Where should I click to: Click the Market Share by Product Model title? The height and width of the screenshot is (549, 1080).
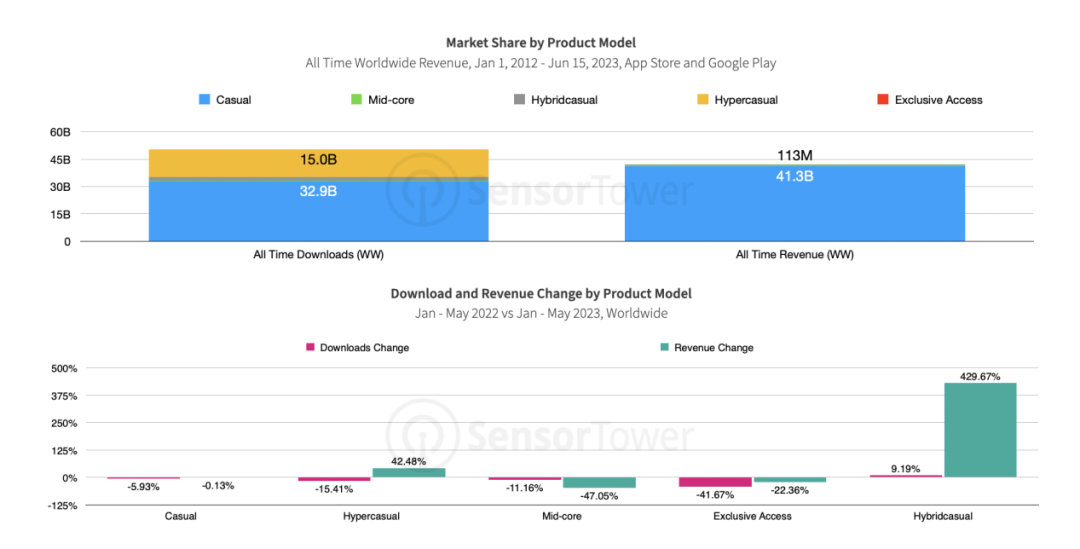[541, 43]
